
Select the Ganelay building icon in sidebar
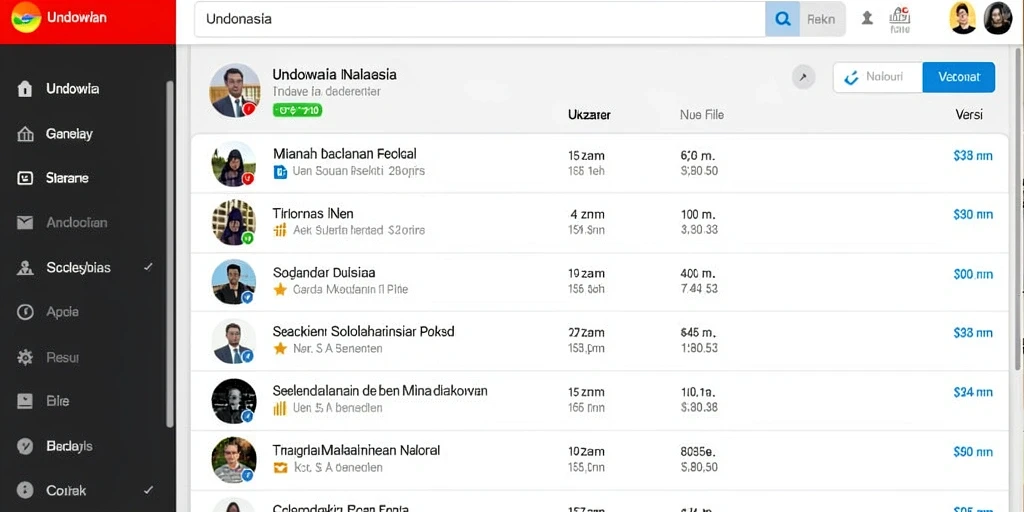pyautogui.click(x=25, y=134)
